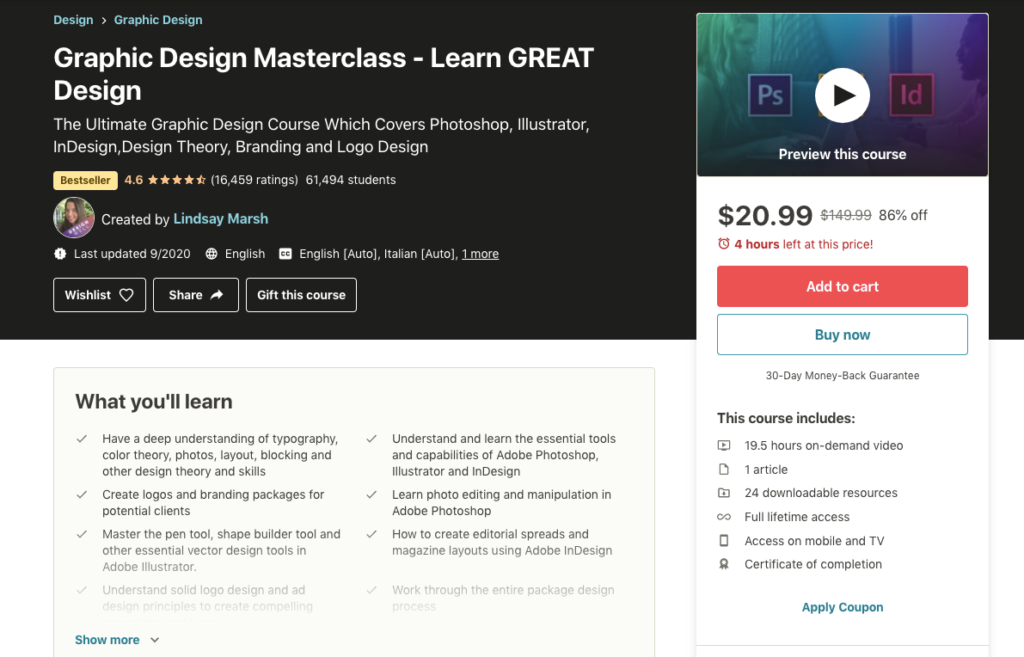Click the heart icon on Wishlist
The width and height of the screenshot is (1024, 657).
tap(127, 295)
